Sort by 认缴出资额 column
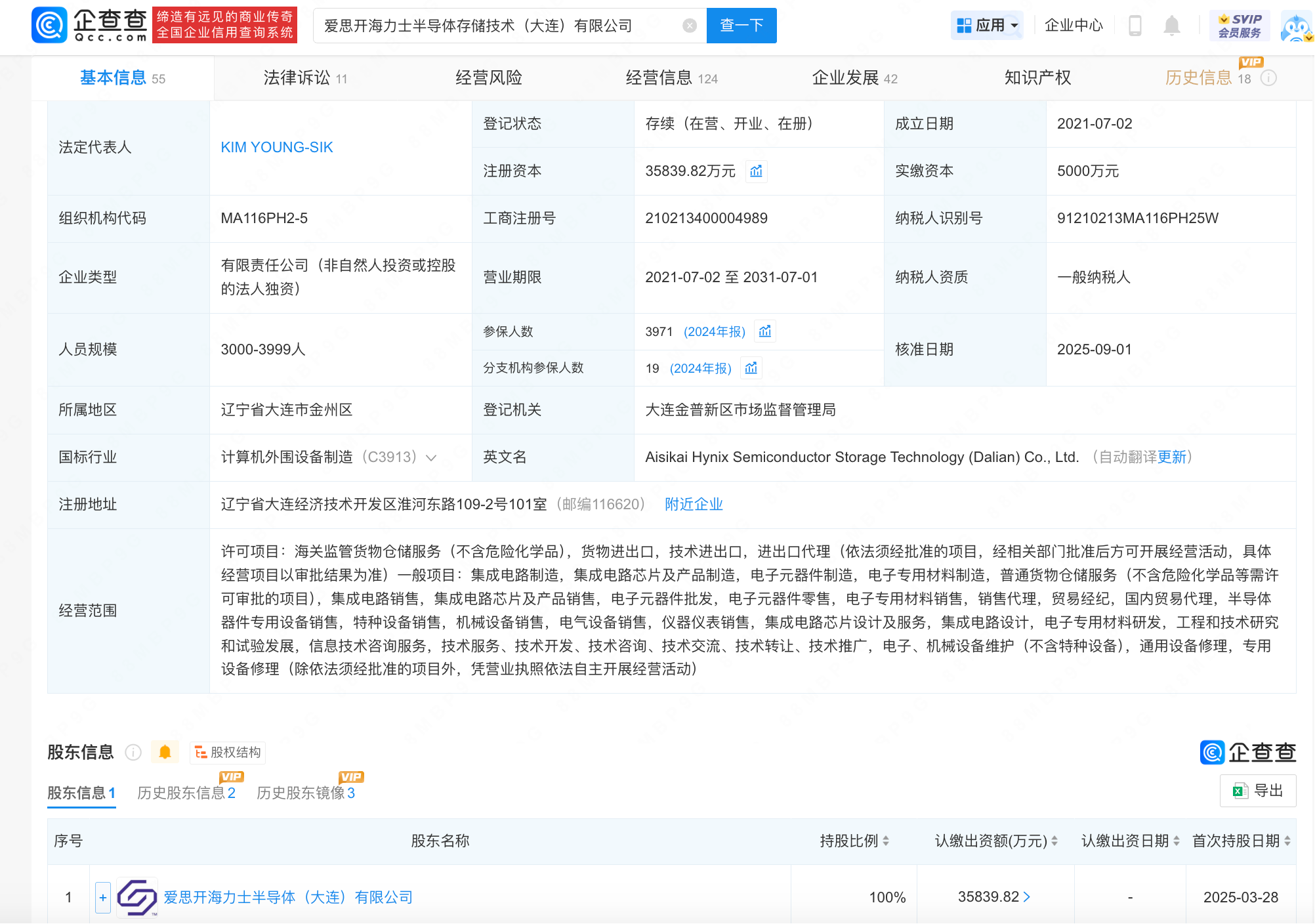The height and width of the screenshot is (924, 1315). click(x=1054, y=841)
